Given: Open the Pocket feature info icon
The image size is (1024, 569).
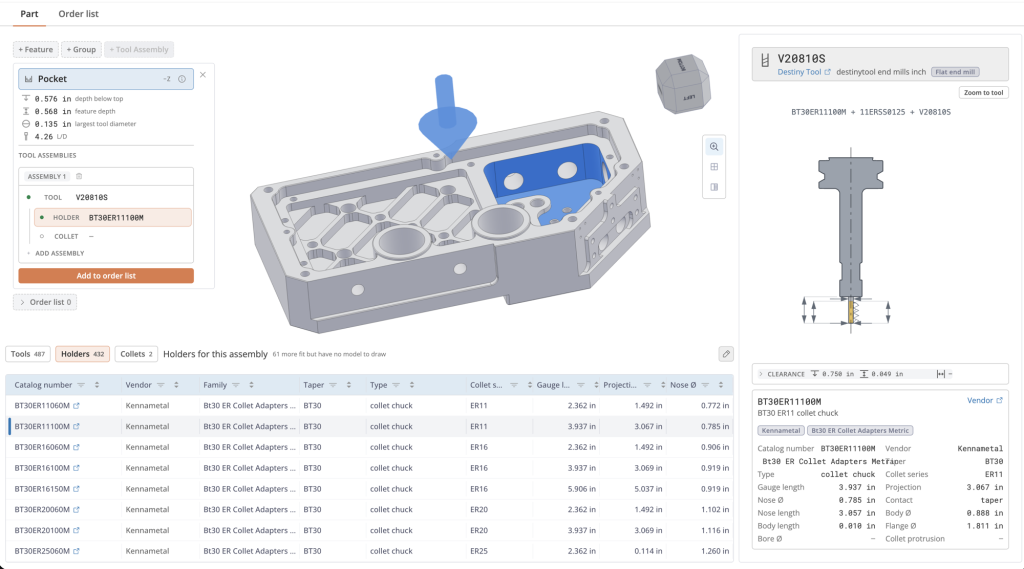Looking at the screenshot, I should coord(182,79).
